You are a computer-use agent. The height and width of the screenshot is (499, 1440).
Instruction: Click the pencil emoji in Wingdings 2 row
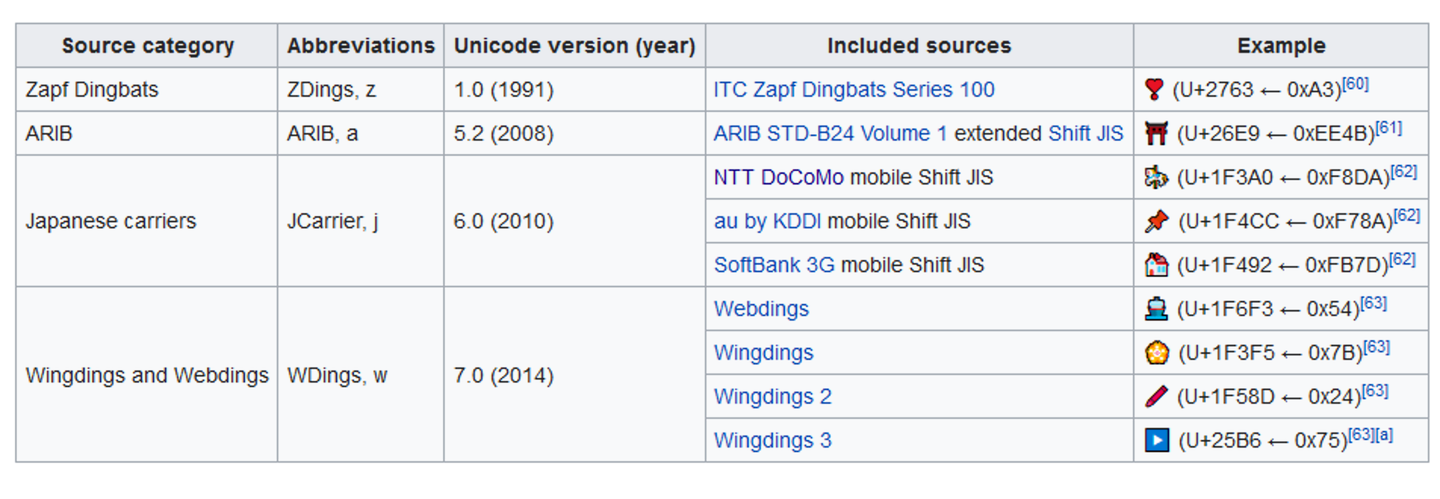(1157, 397)
